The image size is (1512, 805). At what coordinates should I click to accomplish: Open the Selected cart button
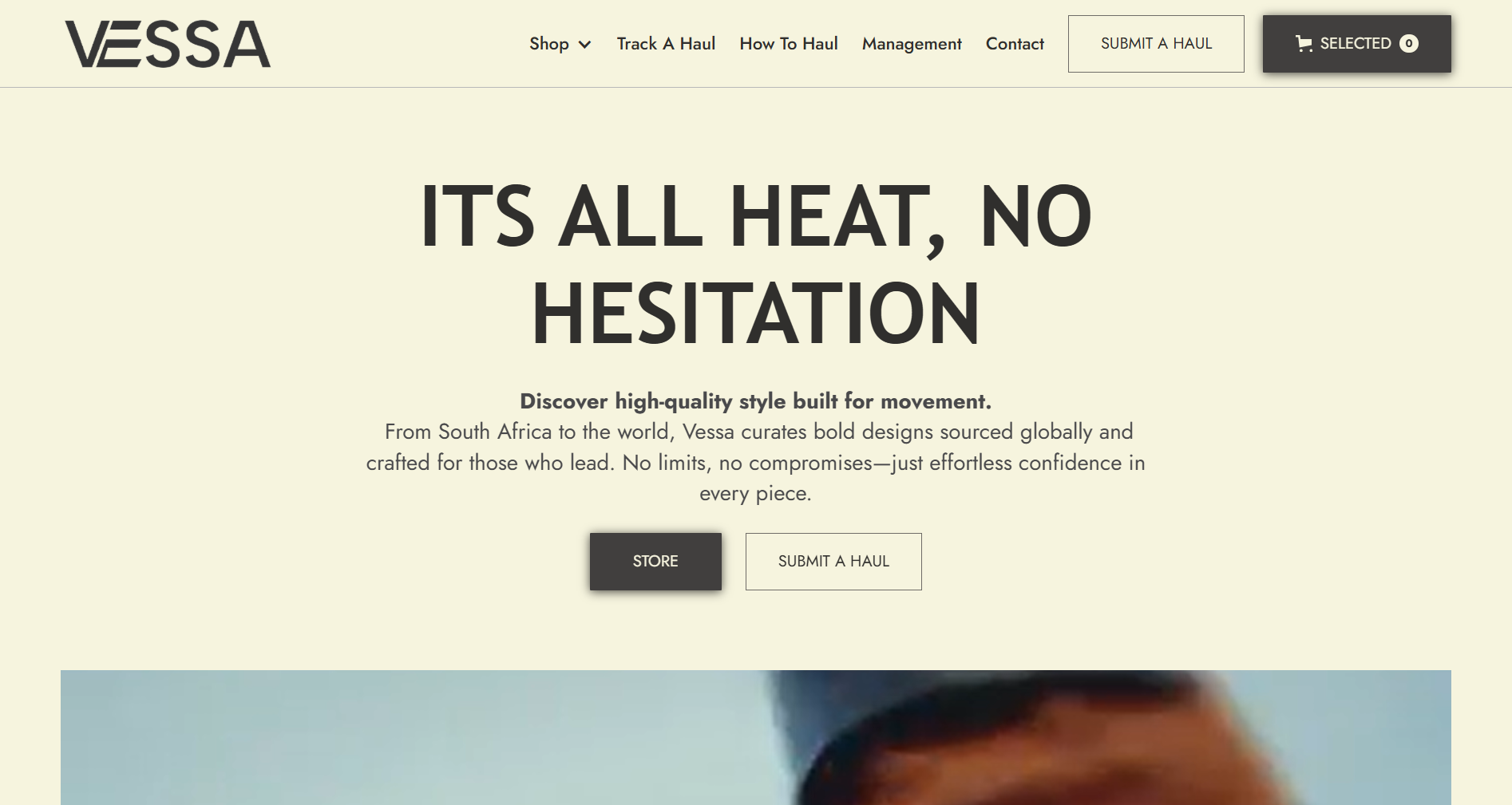1357,44
